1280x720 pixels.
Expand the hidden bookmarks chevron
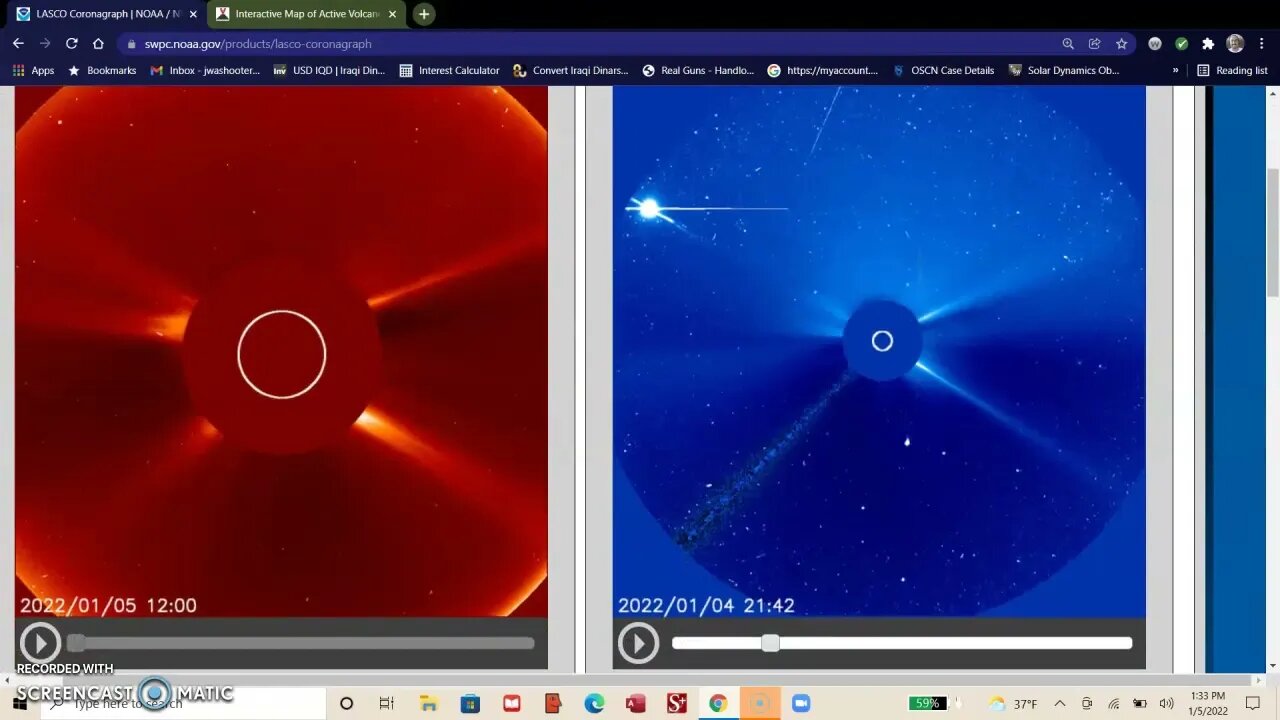1175,70
